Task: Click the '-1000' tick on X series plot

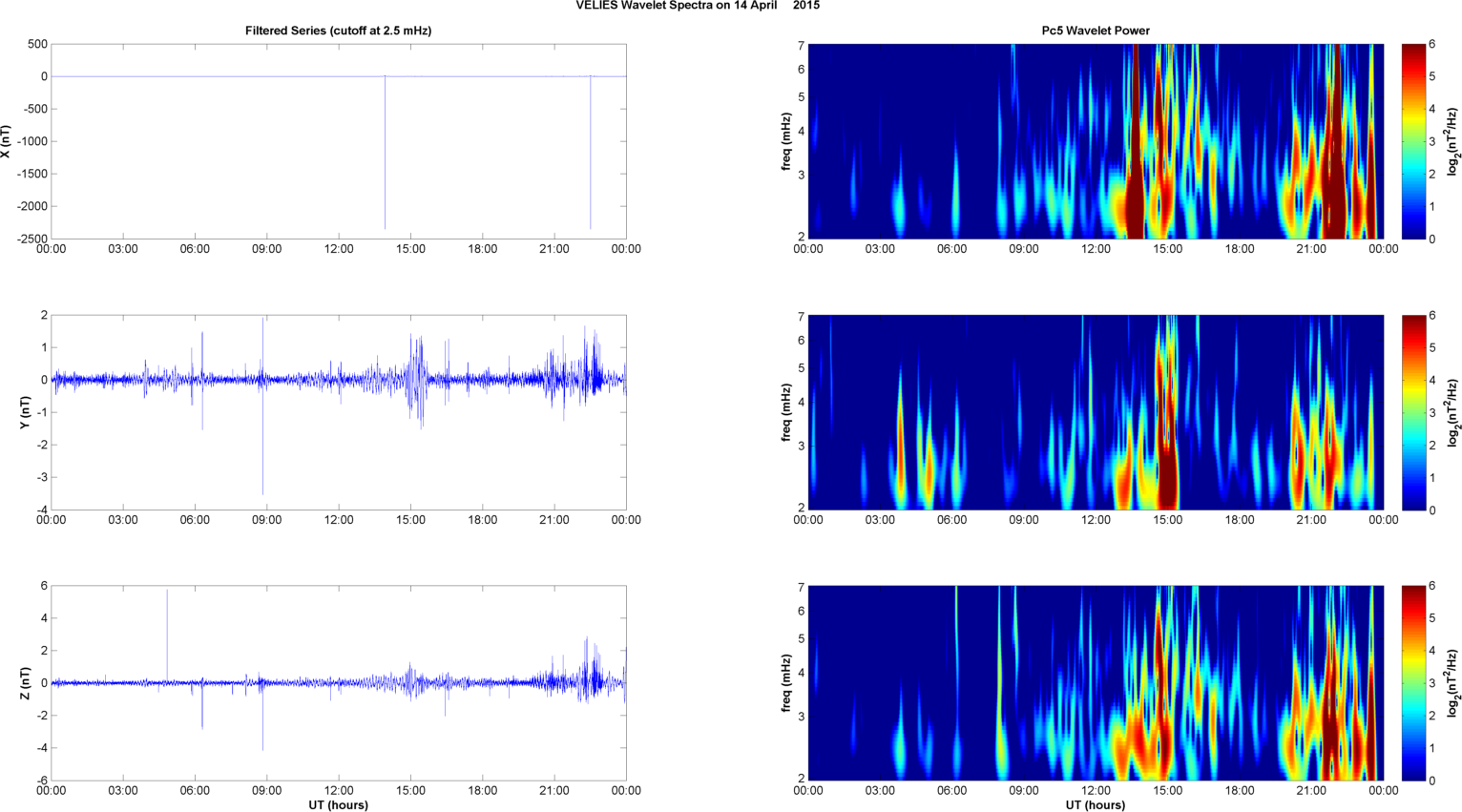Action: pyautogui.click(x=32, y=141)
